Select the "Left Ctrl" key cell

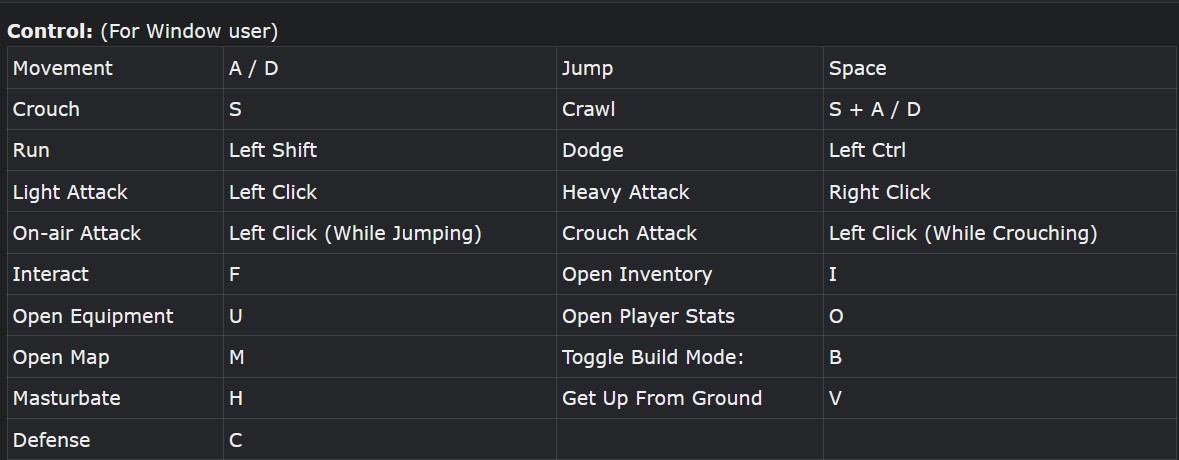click(x=867, y=150)
